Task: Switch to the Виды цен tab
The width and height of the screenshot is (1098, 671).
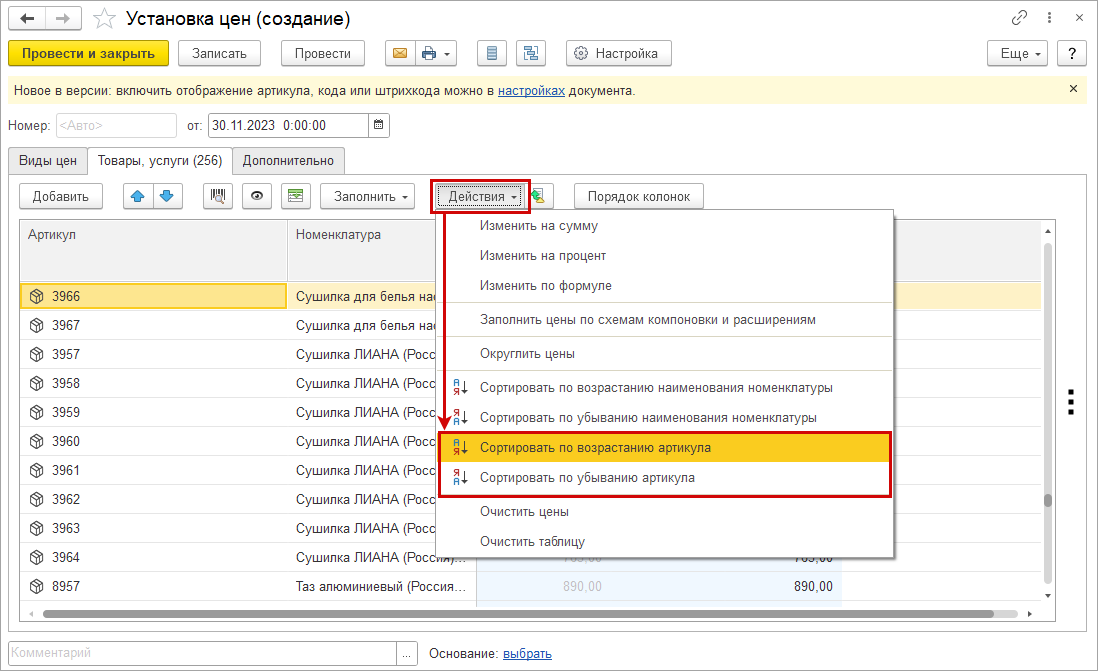Action: tap(48, 160)
